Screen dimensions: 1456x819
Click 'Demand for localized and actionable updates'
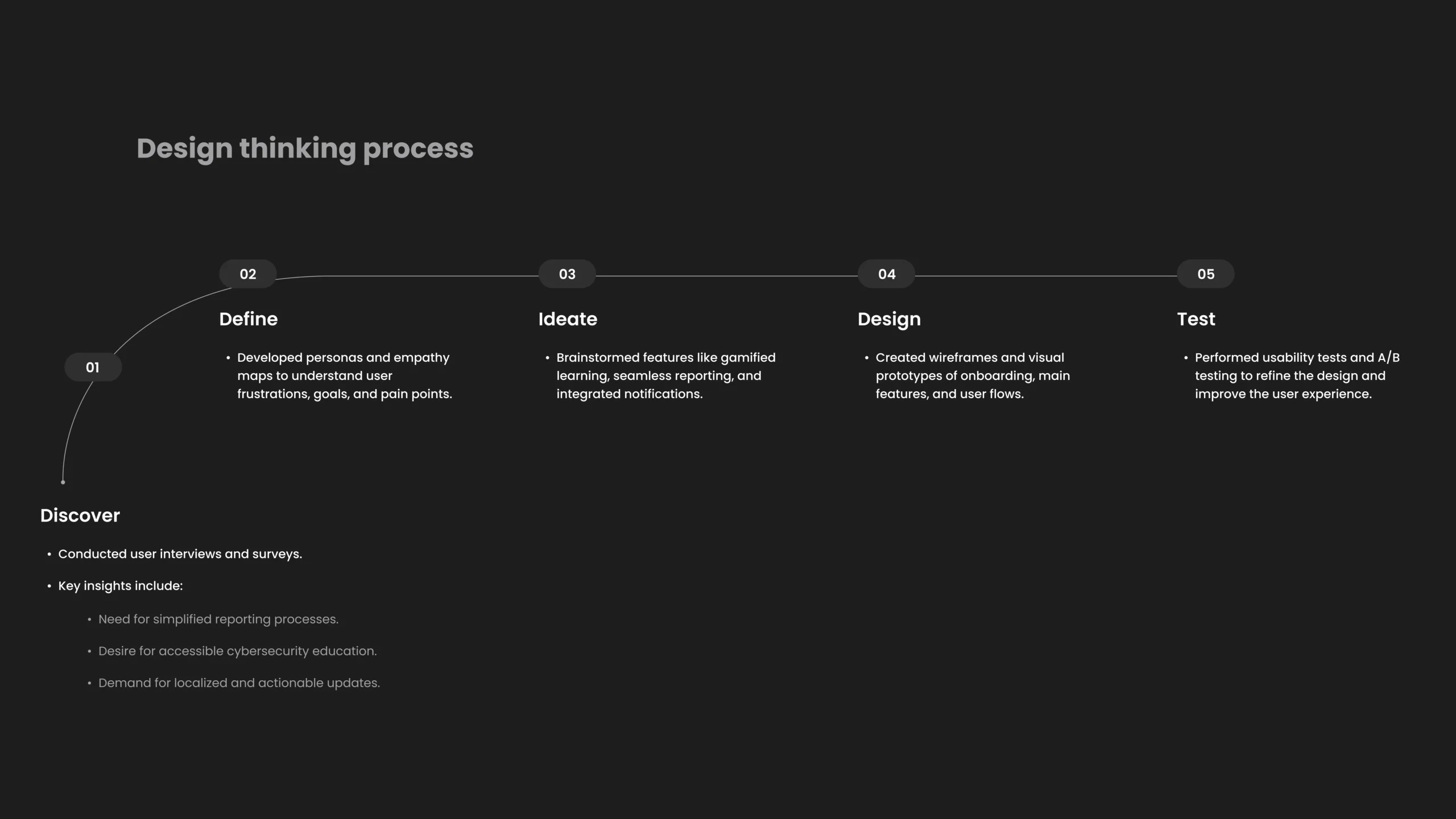(239, 683)
